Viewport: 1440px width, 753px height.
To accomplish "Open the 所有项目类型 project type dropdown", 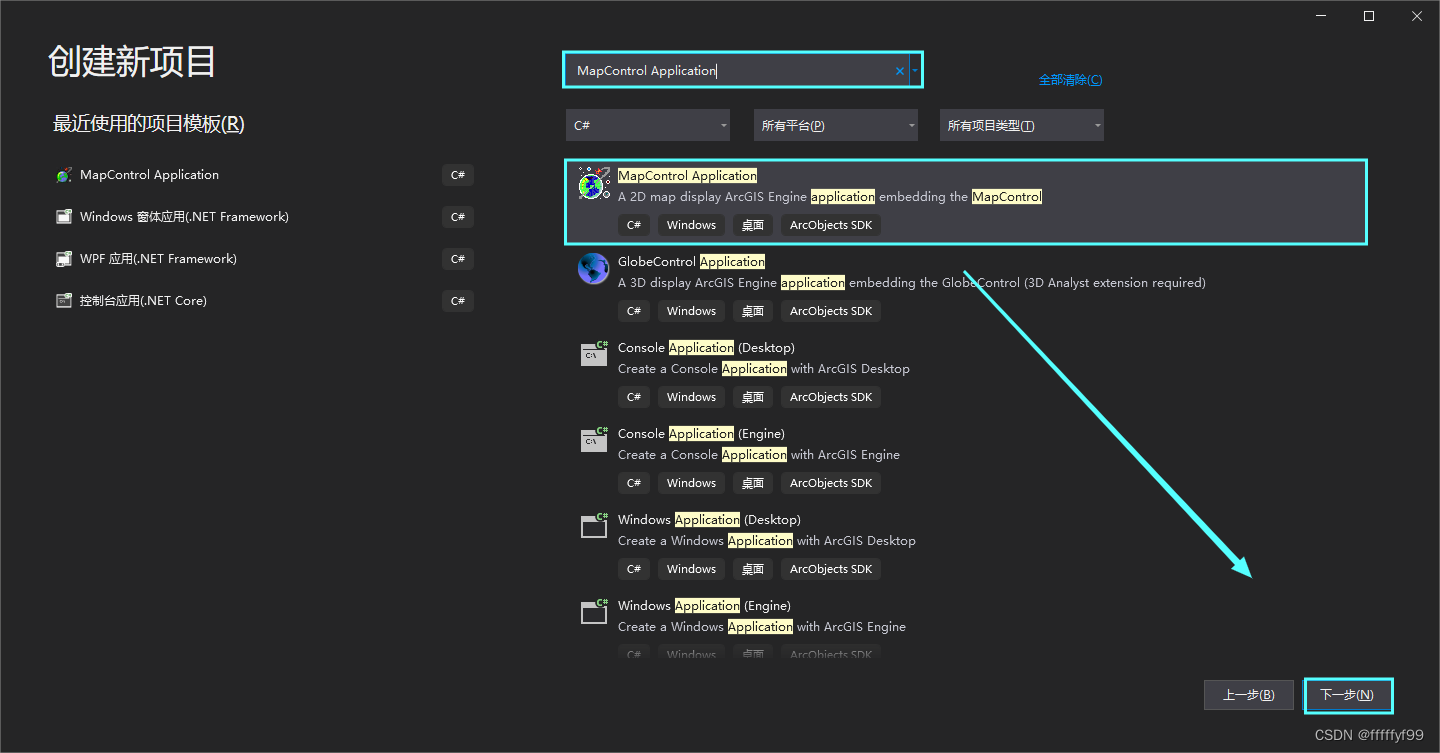I will [1022, 125].
